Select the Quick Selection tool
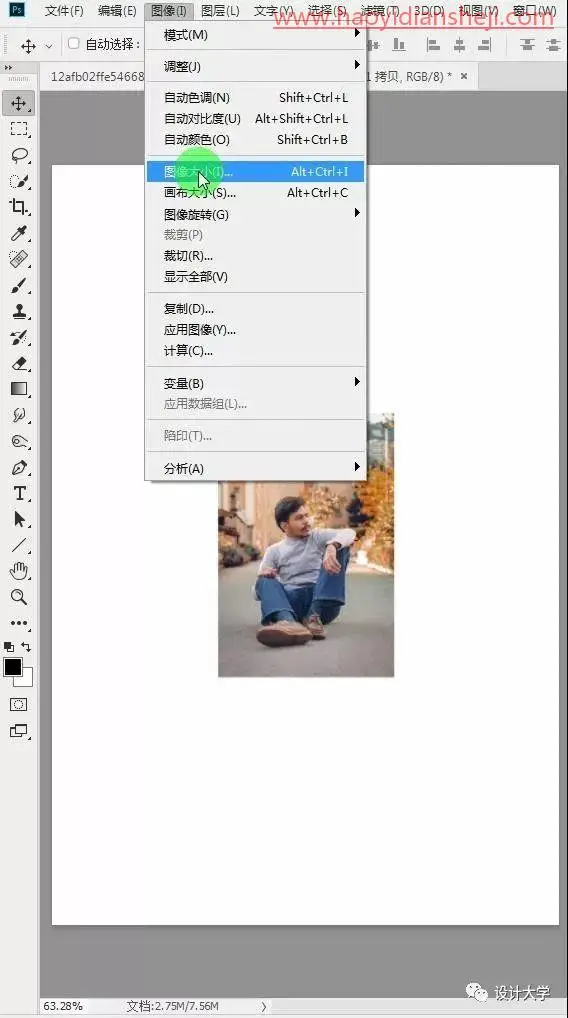568x1018 pixels. (x=18, y=180)
